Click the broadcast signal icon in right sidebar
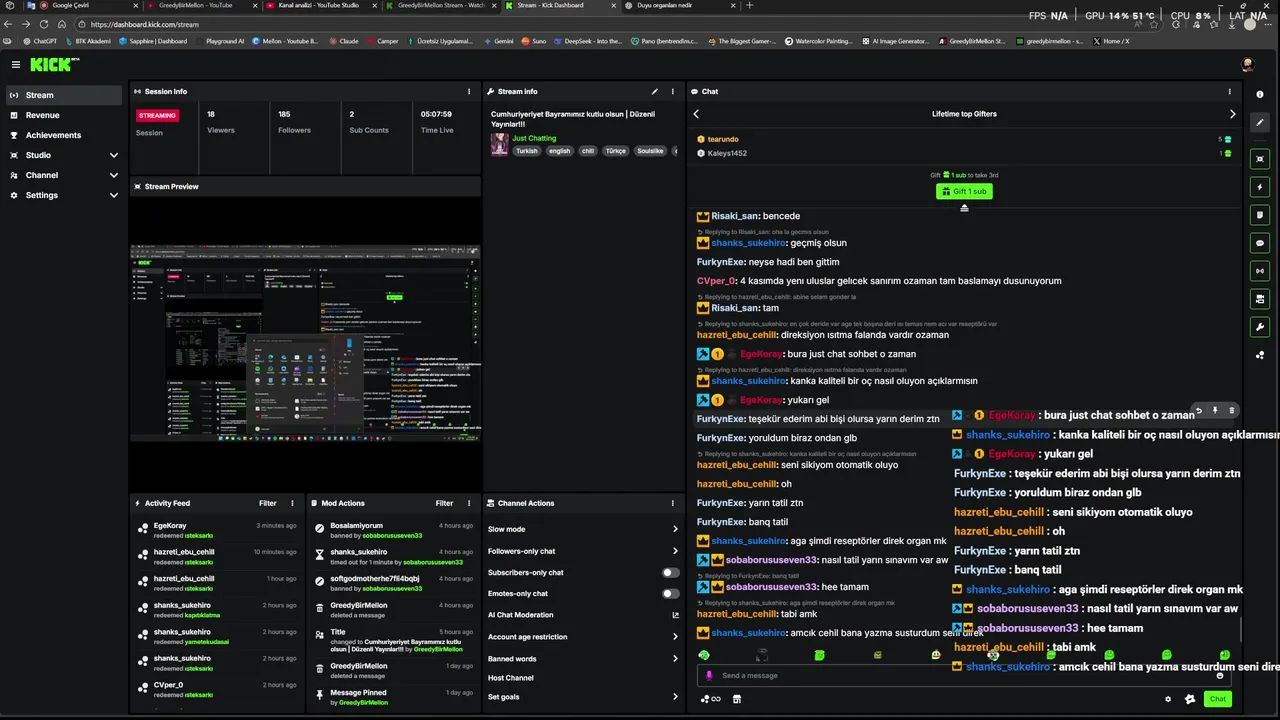This screenshot has width=1280, height=720. pos(1260,270)
